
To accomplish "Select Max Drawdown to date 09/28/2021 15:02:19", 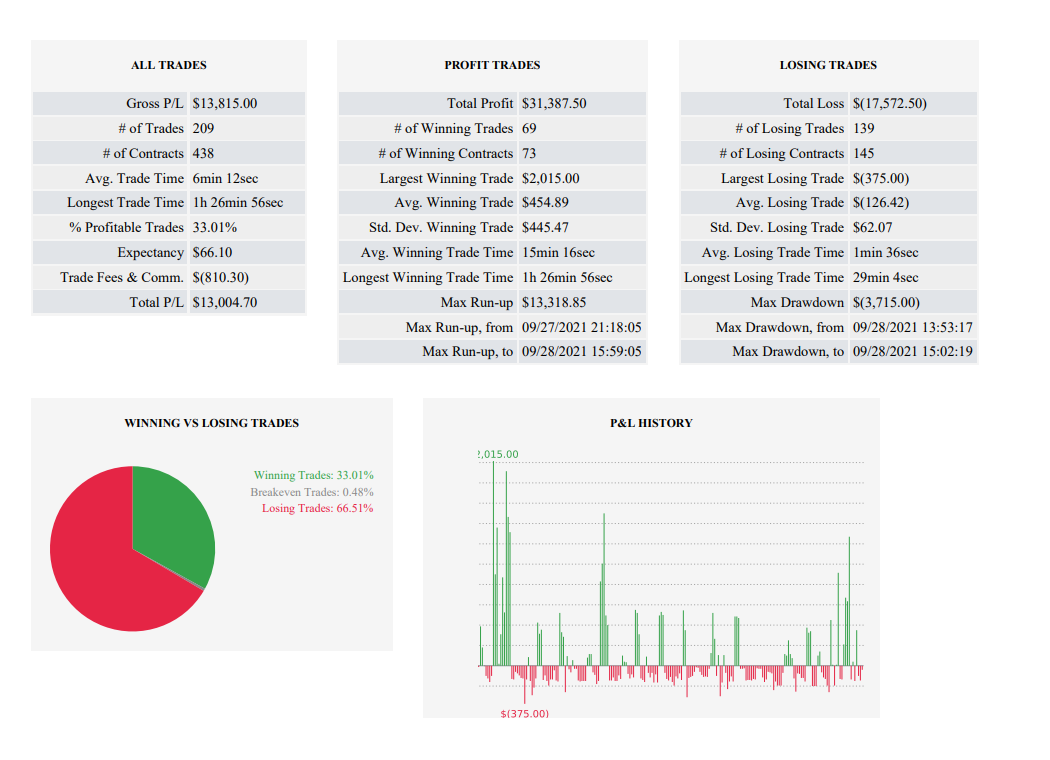I will coord(913,351).
